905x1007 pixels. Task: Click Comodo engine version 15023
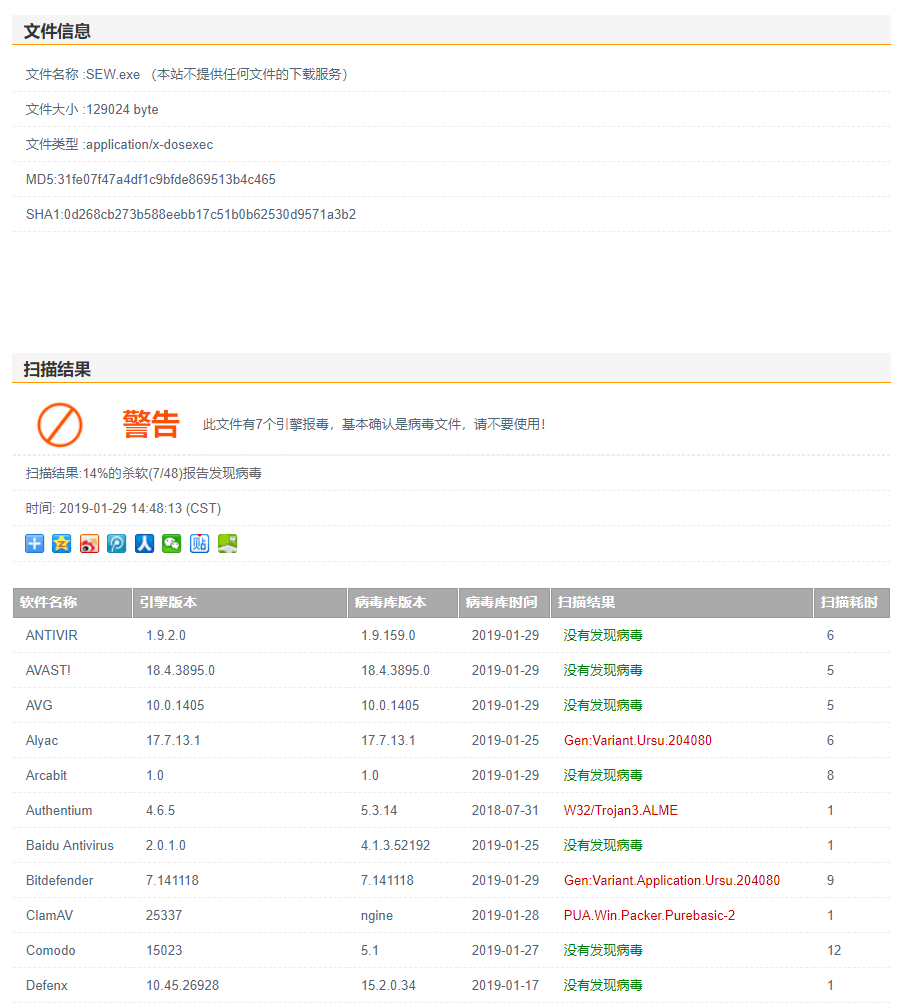point(164,950)
